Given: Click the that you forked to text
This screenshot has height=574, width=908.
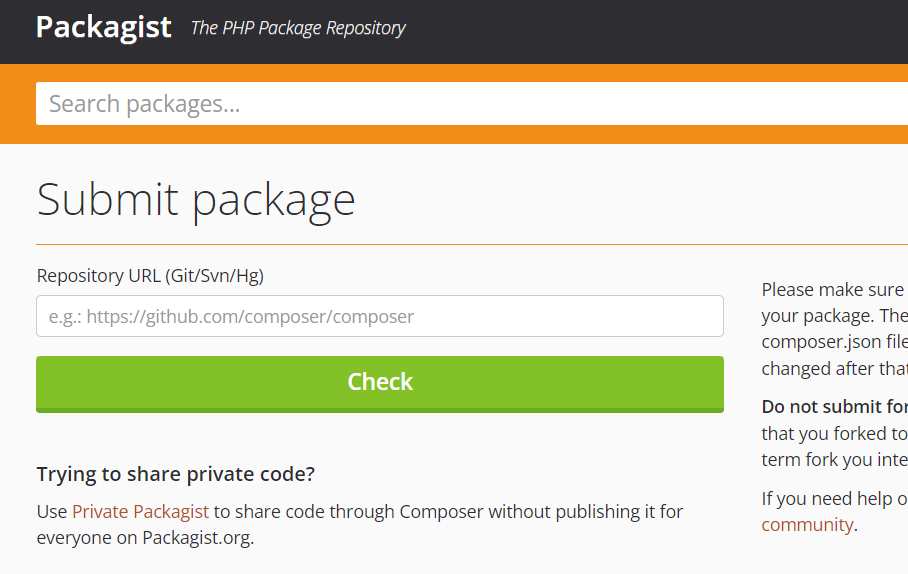Looking at the screenshot, I should [x=834, y=433].
